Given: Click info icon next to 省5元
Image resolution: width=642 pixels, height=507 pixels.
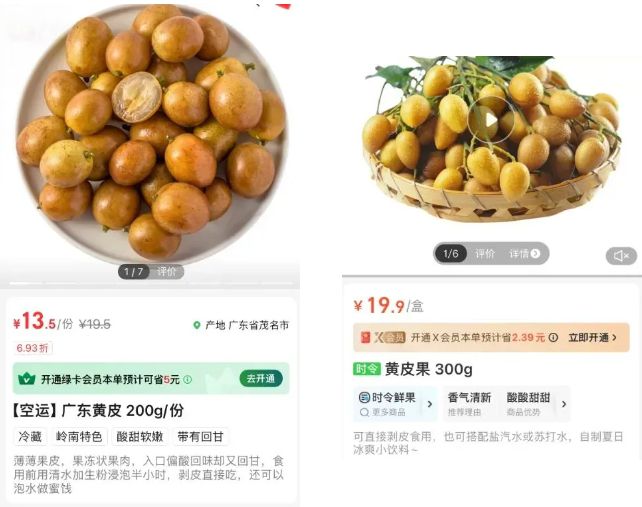Looking at the screenshot, I should [188, 380].
